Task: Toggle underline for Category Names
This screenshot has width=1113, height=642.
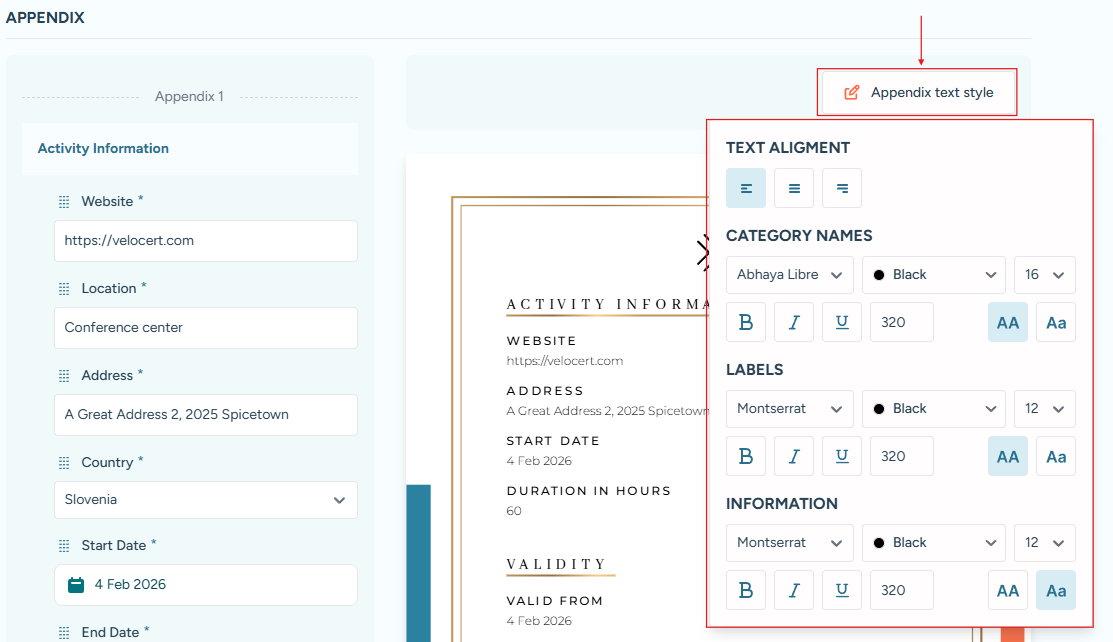Action: pyautogui.click(x=842, y=322)
